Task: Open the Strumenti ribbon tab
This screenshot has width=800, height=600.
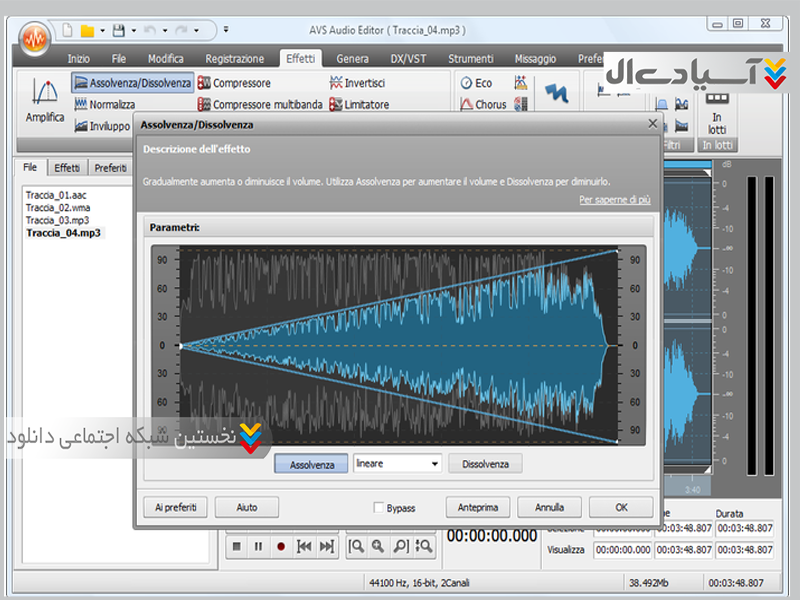Action: click(x=470, y=59)
